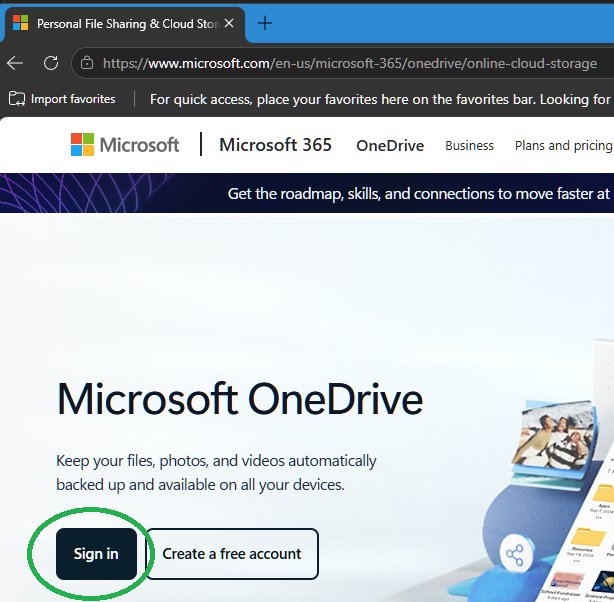The height and width of the screenshot is (602, 614).
Task: Go to OneDrive in site navigation
Action: pos(390,146)
